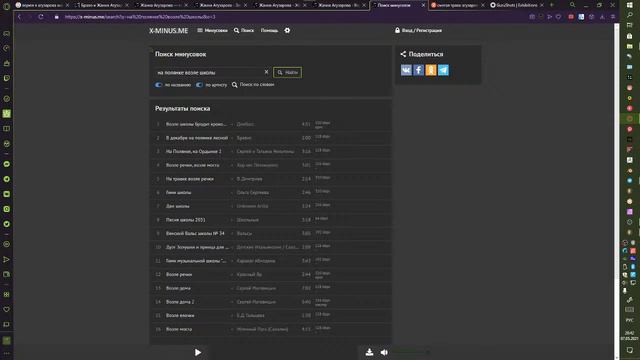Open the Windows notification center icon
Screen dimensions: 640x360
point(630,350)
